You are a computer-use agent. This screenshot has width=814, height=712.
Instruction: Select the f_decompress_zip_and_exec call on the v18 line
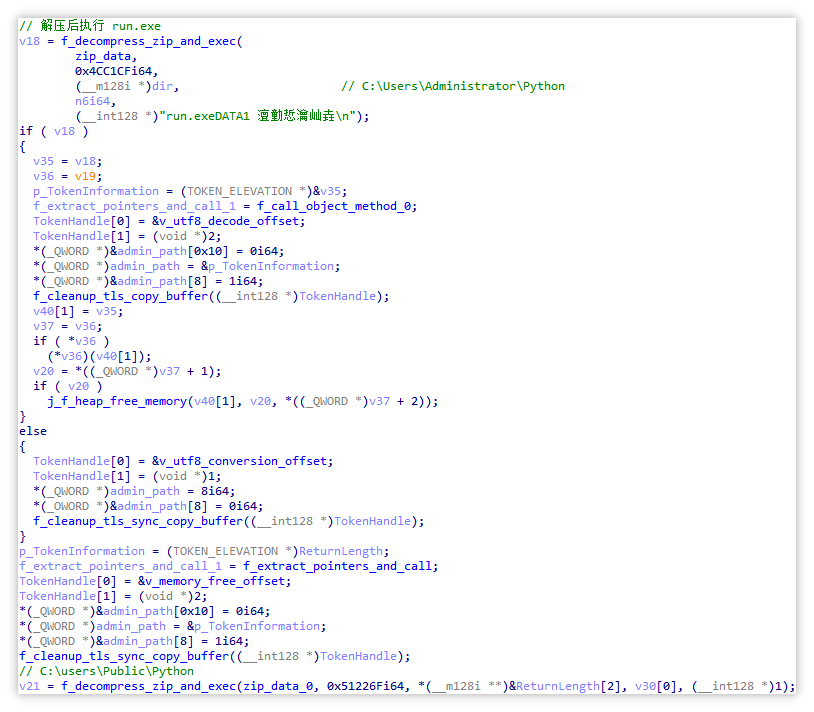pyautogui.click(x=148, y=41)
